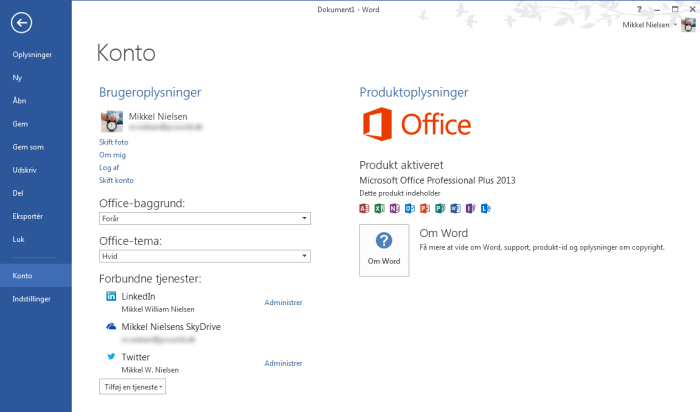This screenshot has height=412, width=700.
Task: Open the Eksportér page
Action: [36, 216]
